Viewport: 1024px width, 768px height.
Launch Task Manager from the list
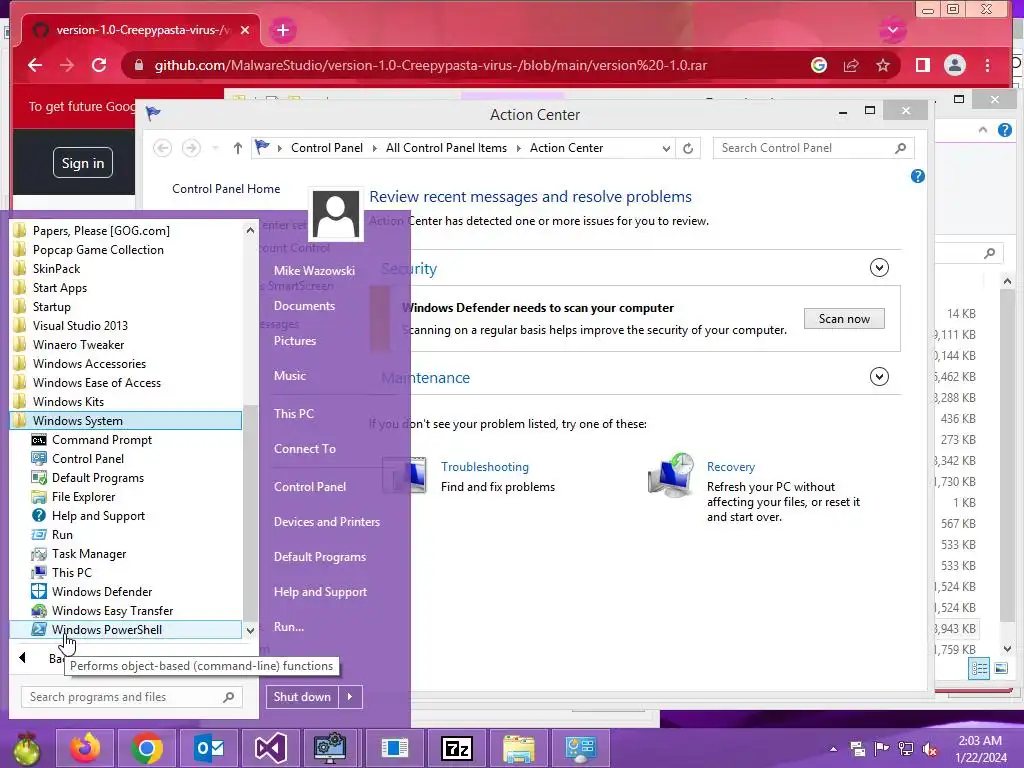(x=126, y=553)
